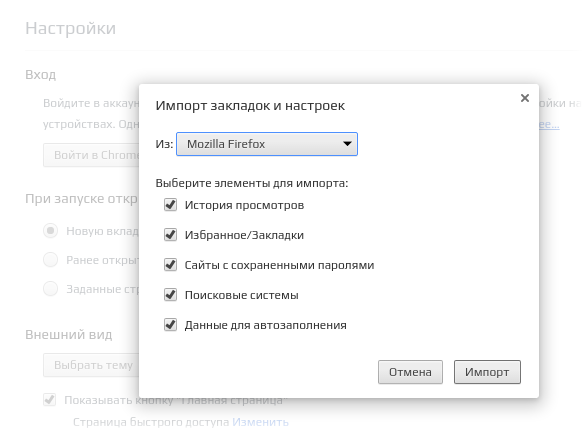The image size is (582, 433).
Task: Click the 'Выбрать тему' button in settings
Action: pos(91,365)
